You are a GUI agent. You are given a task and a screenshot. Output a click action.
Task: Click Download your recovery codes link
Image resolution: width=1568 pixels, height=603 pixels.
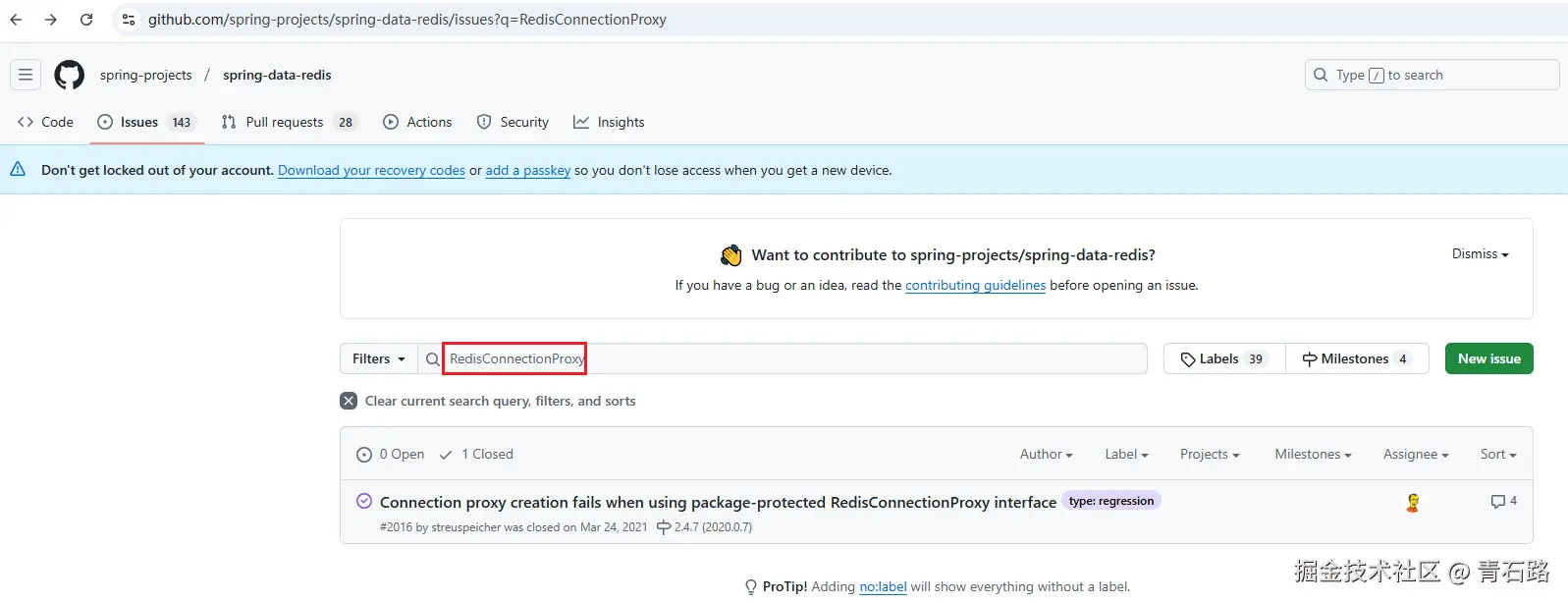pyautogui.click(x=371, y=170)
